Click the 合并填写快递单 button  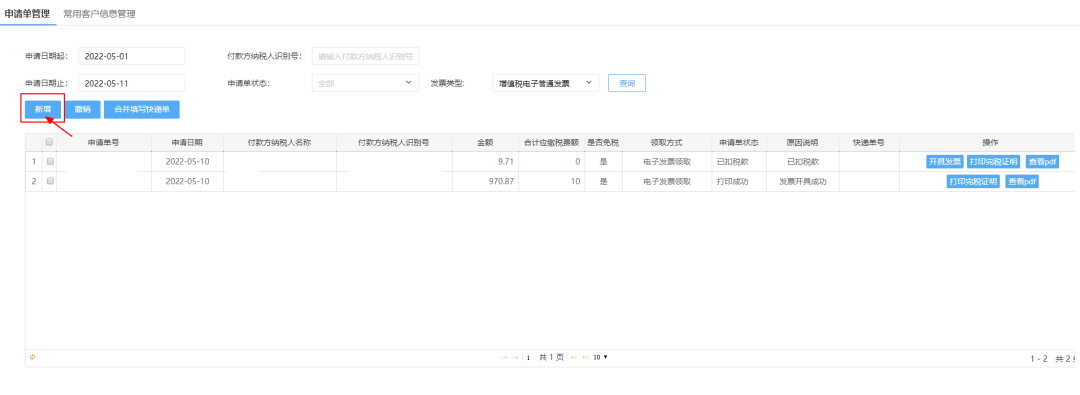point(142,109)
